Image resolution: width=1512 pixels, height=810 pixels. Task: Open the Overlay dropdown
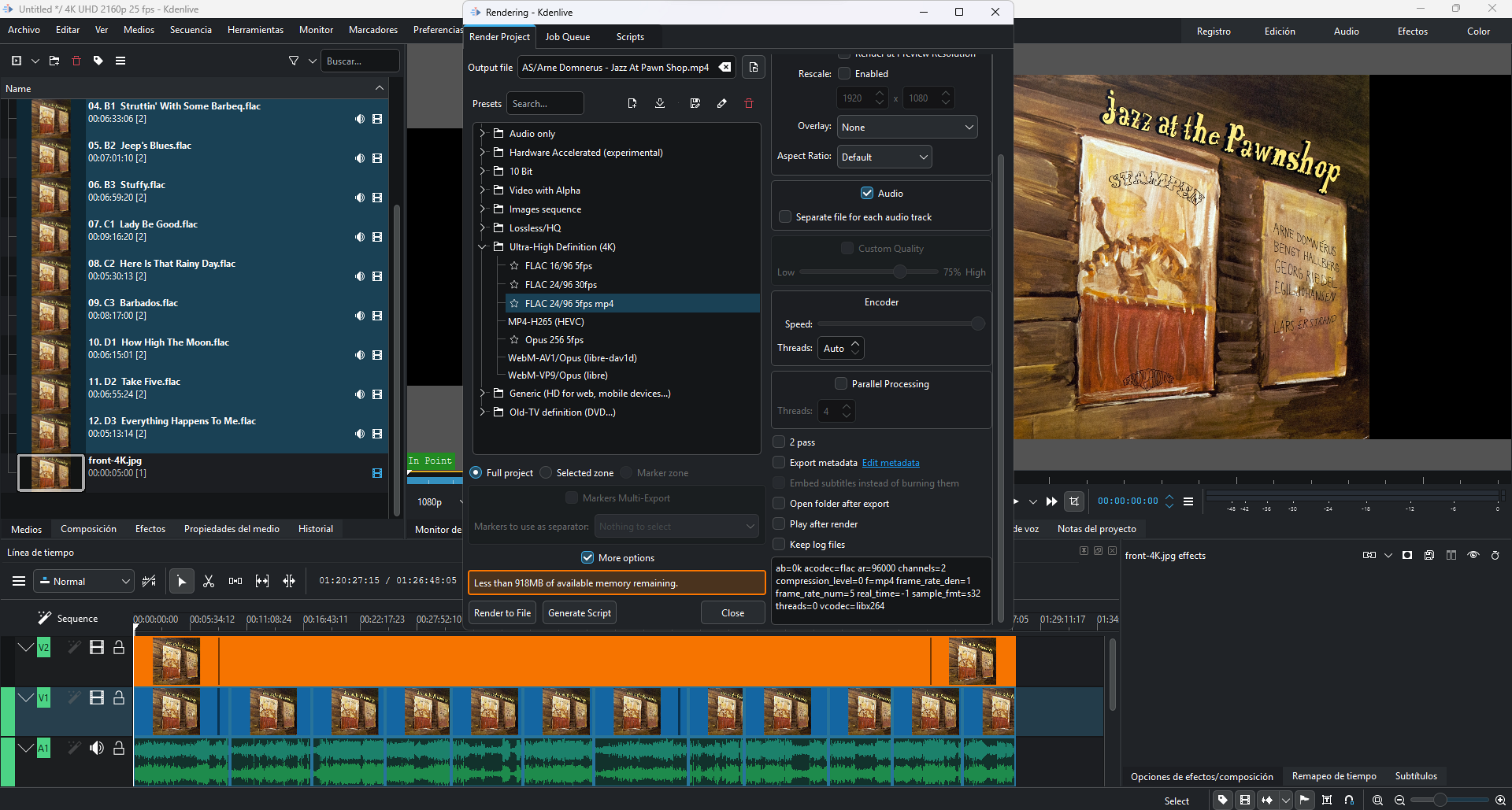tap(906, 128)
